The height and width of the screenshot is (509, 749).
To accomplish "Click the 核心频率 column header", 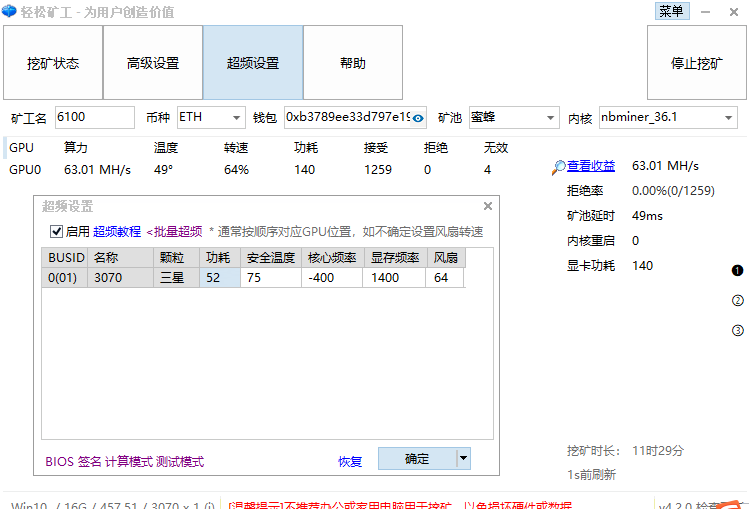I will click(332, 258).
